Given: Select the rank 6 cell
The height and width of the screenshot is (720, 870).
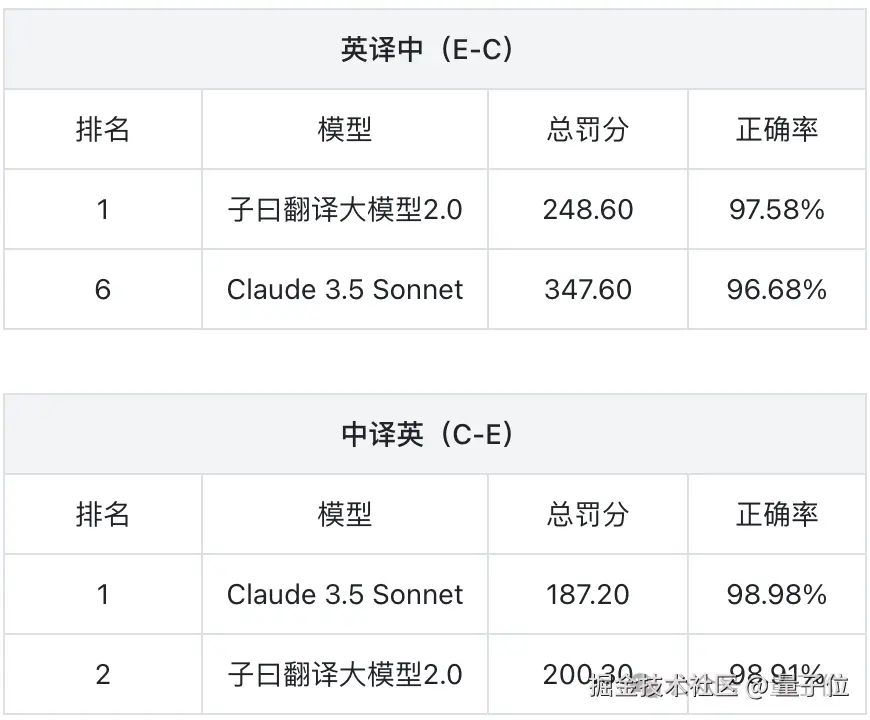Looking at the screenshot, I should pyautogui.click(x=103, y=290).
